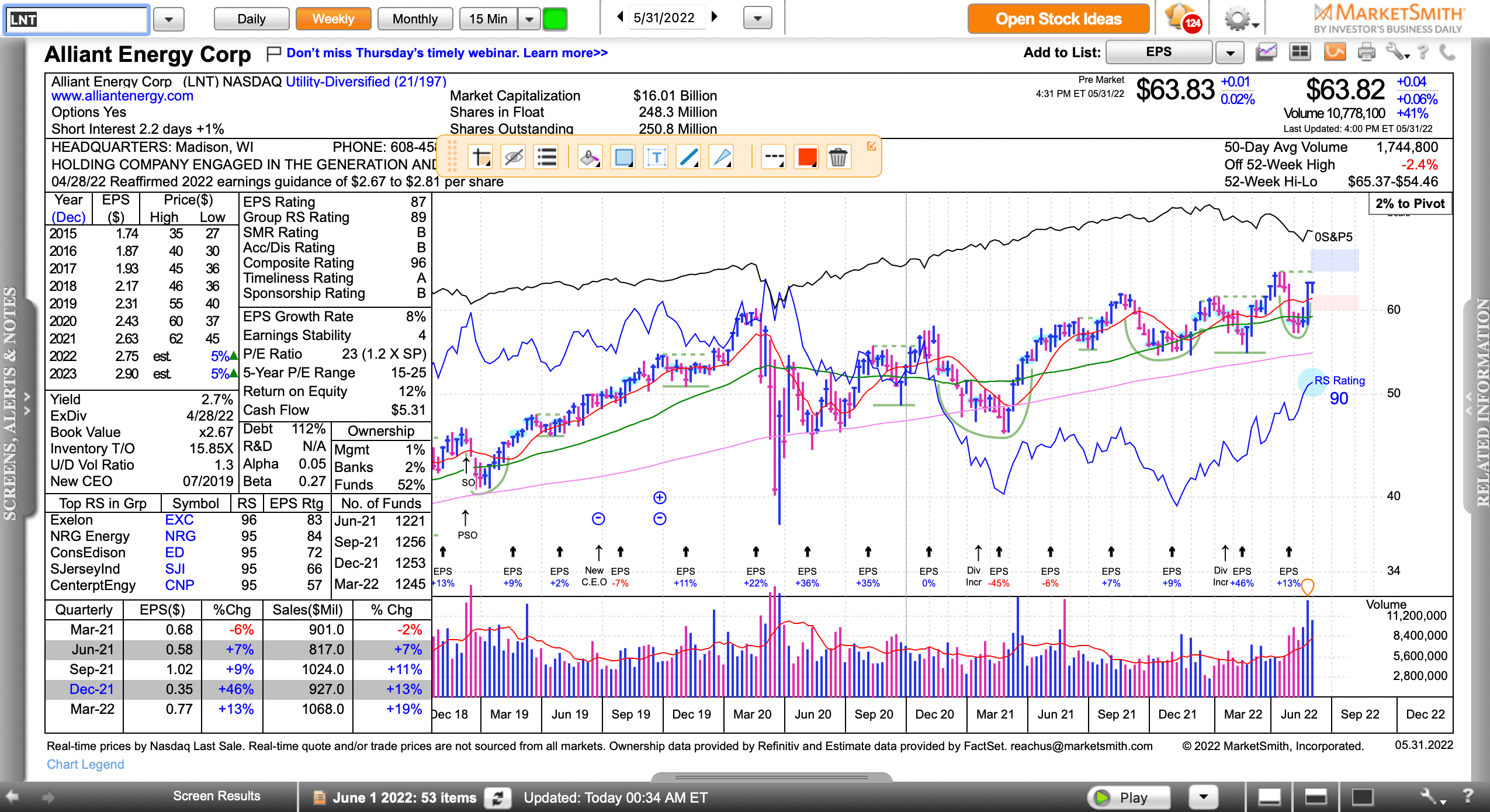Navigate forward with bottom right arrow
Image resolution: width=1490 pixels, height=812 pixels.
pos(48,797)
